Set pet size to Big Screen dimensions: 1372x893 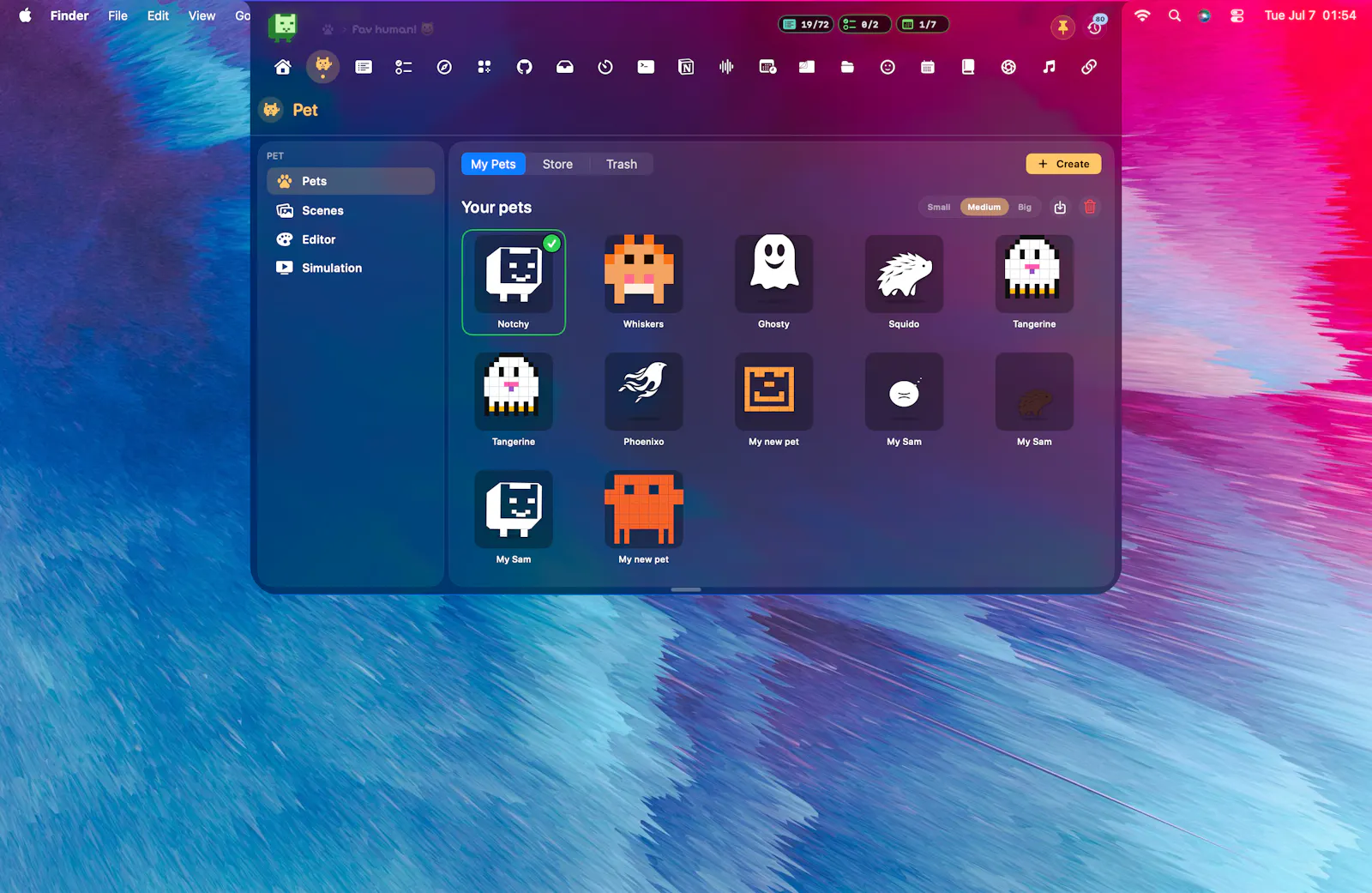1025,208
